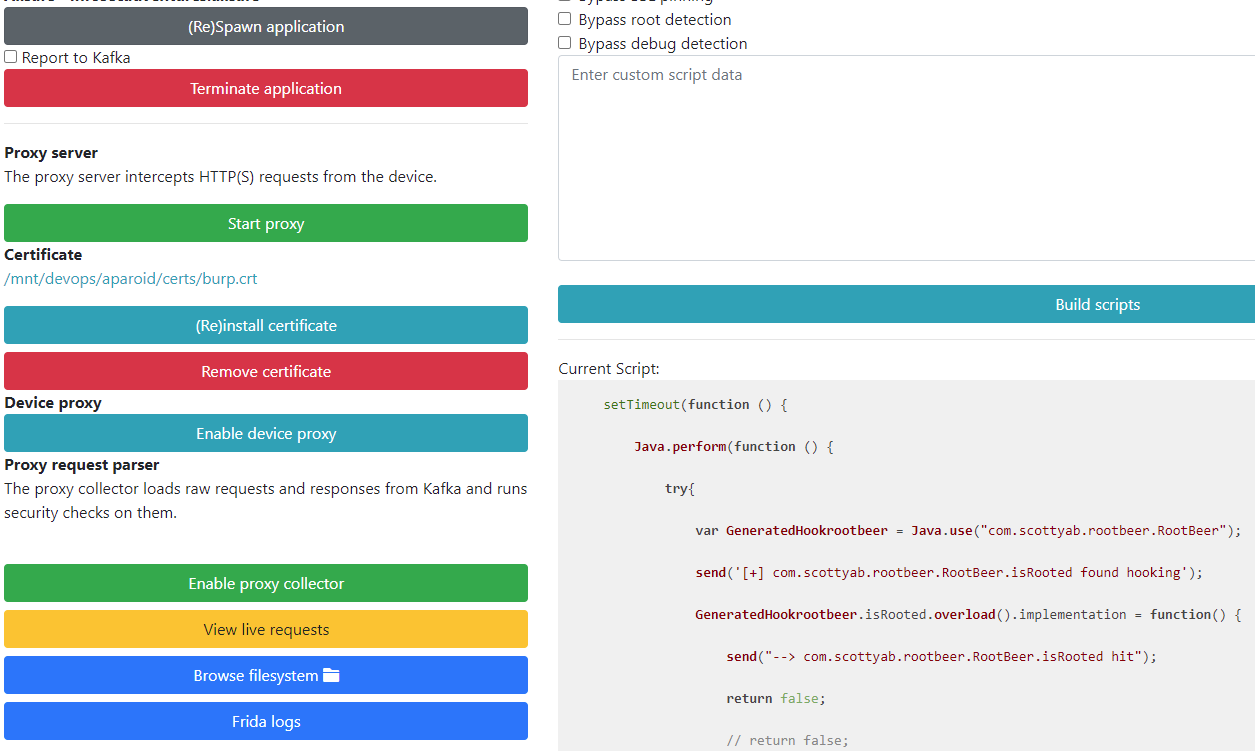Click the setTimeout line in script

pyautogui.click(x=695, y=405)
